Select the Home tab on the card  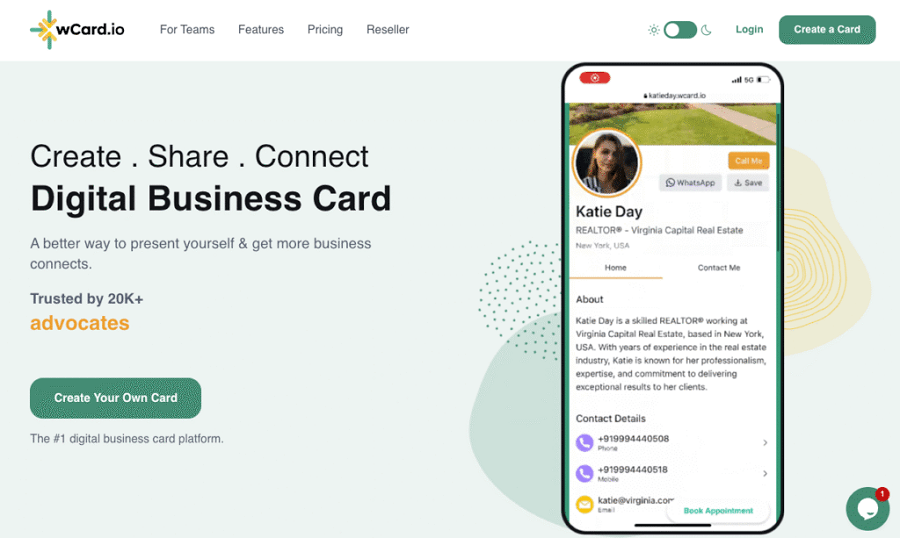(615, 268)
